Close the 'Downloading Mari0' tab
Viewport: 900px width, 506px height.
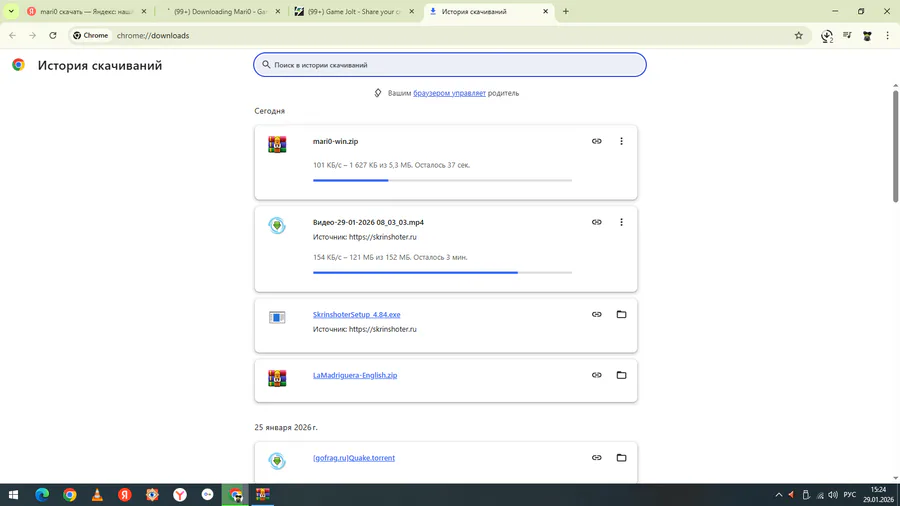pyautogui.click(x=278, y=11)
